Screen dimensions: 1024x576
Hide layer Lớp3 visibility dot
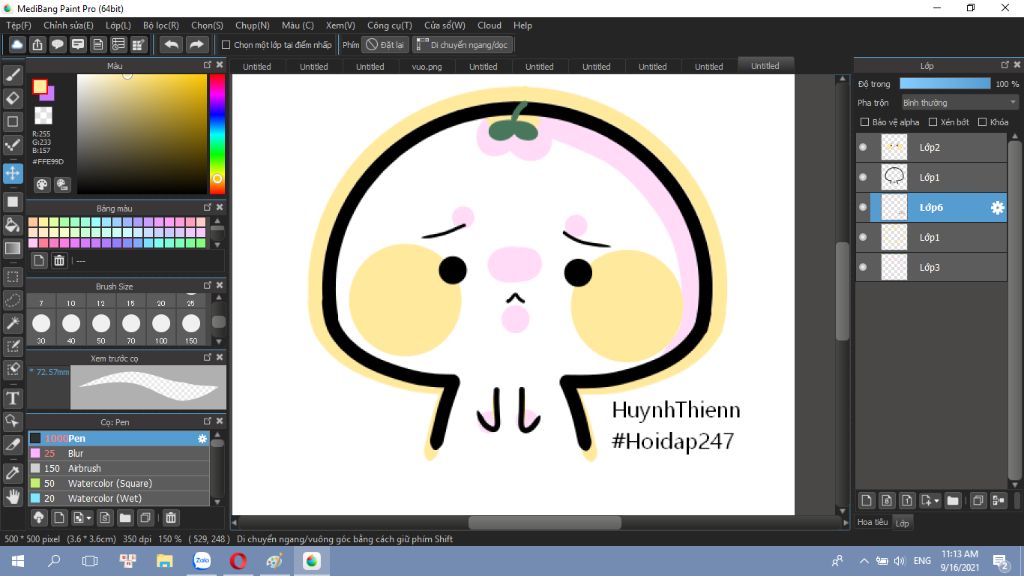point(863,267)
